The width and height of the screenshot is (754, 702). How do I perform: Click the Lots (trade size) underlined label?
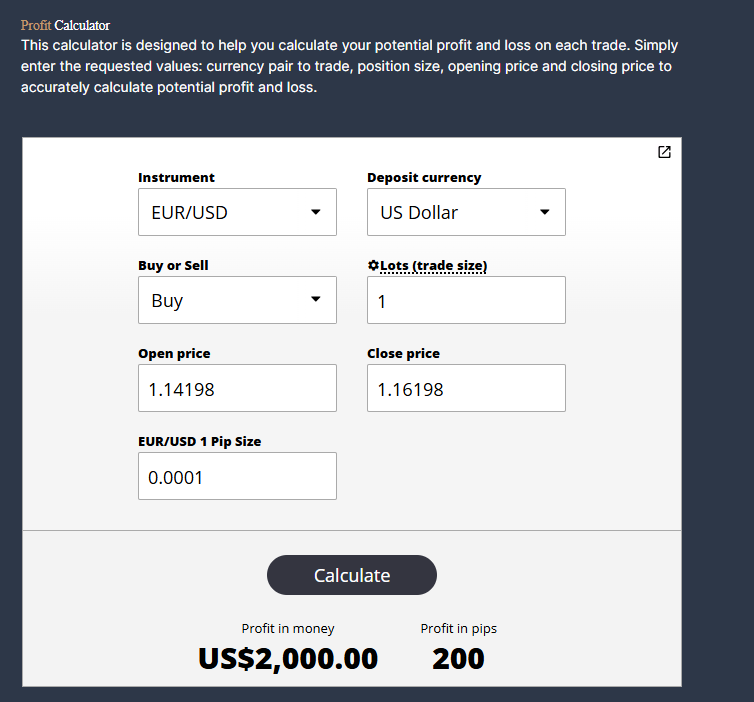tap(433, 265)
